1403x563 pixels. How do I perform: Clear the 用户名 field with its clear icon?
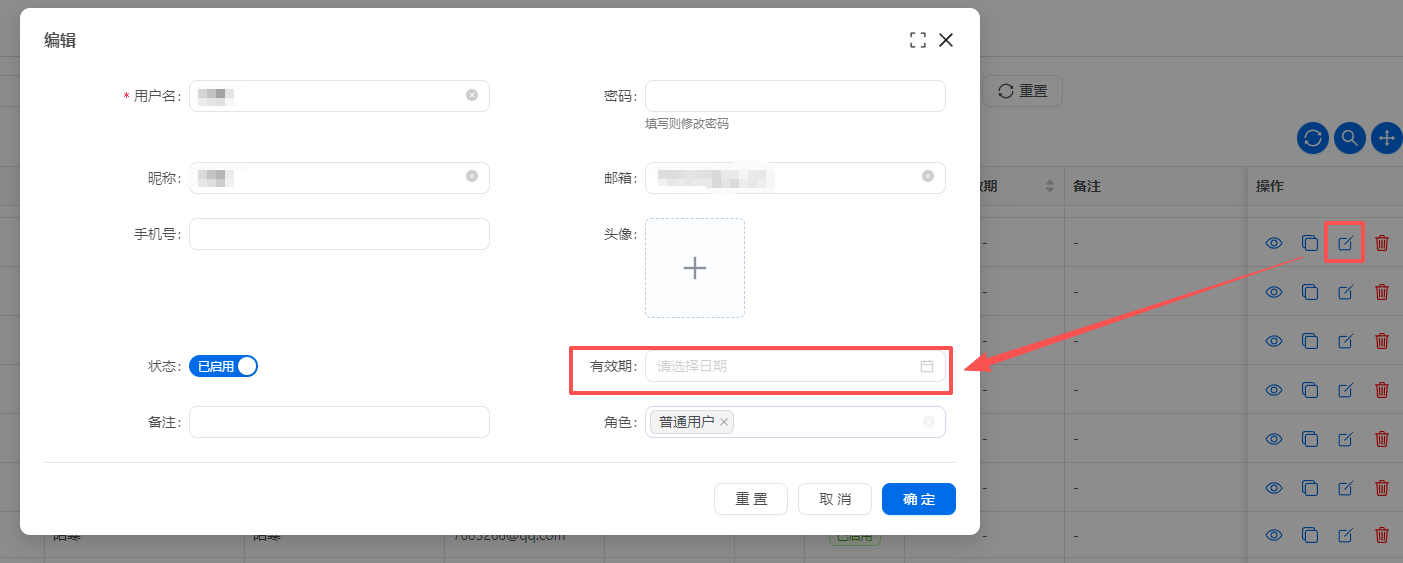pyautogui.click(x=472, y=95)
